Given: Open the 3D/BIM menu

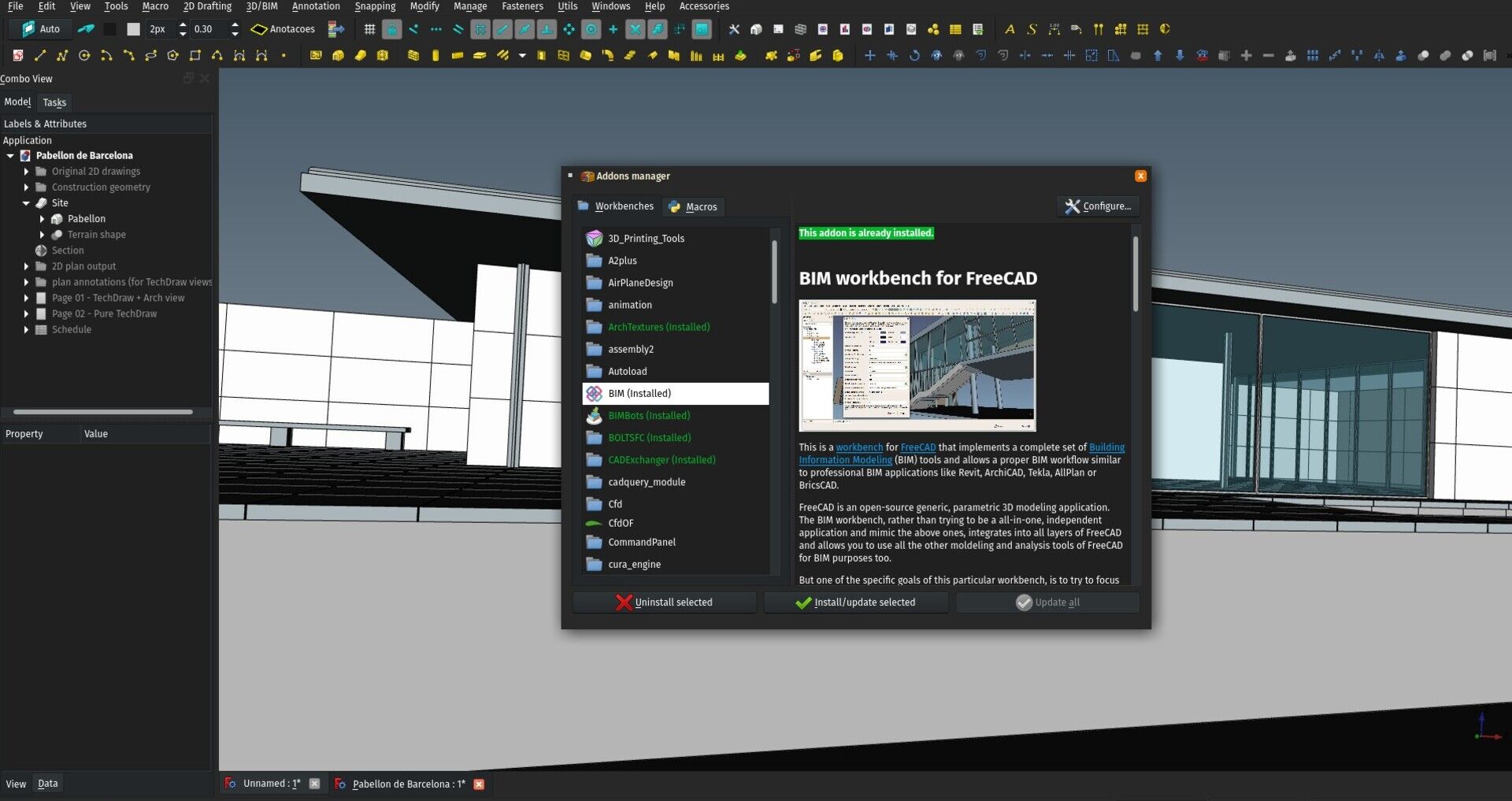Looking at the screenshot, I should [261, 6].
